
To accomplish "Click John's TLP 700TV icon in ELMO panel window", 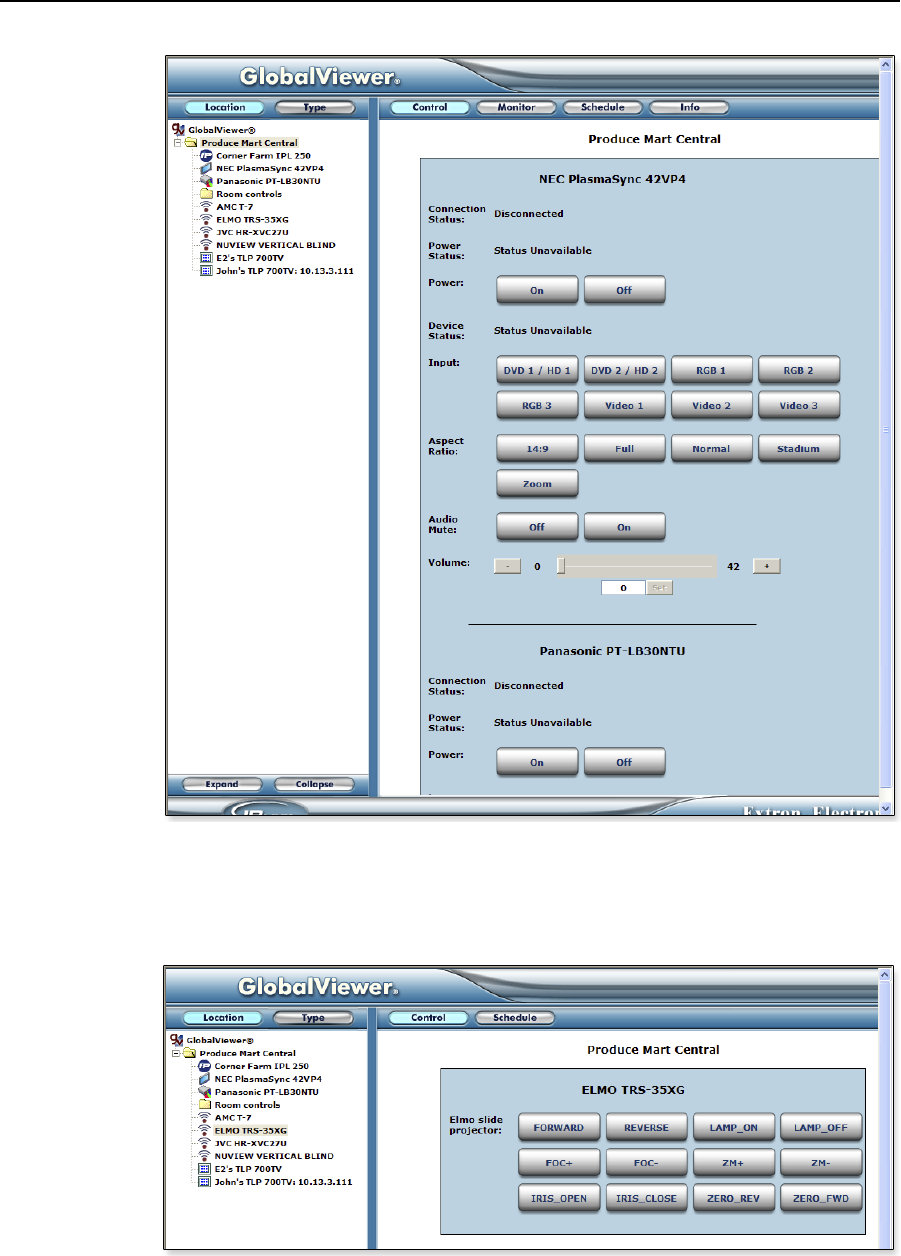I will [x=204, y=1182].
